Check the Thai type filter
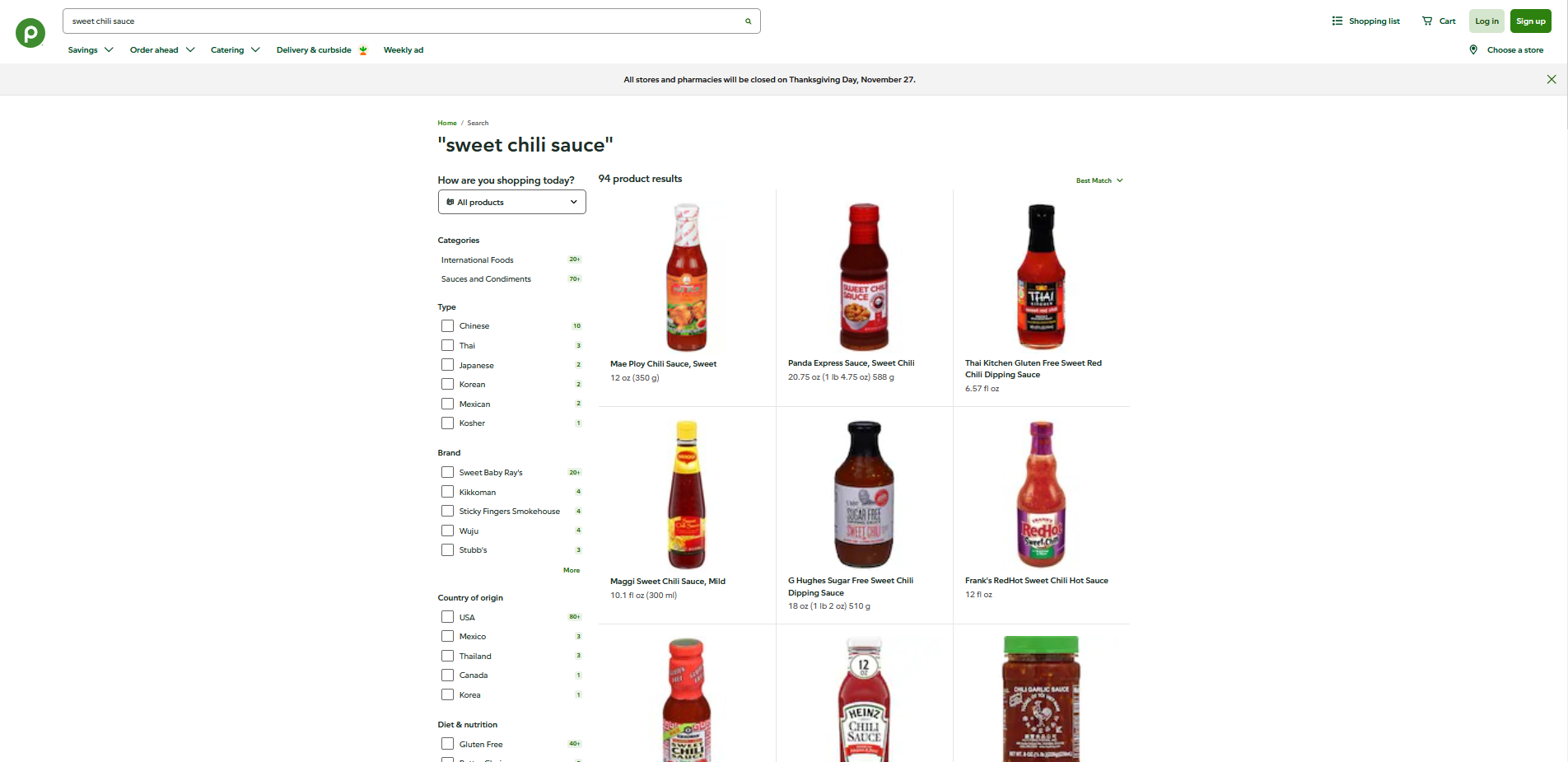1568x762 pixels. [447, 346]
